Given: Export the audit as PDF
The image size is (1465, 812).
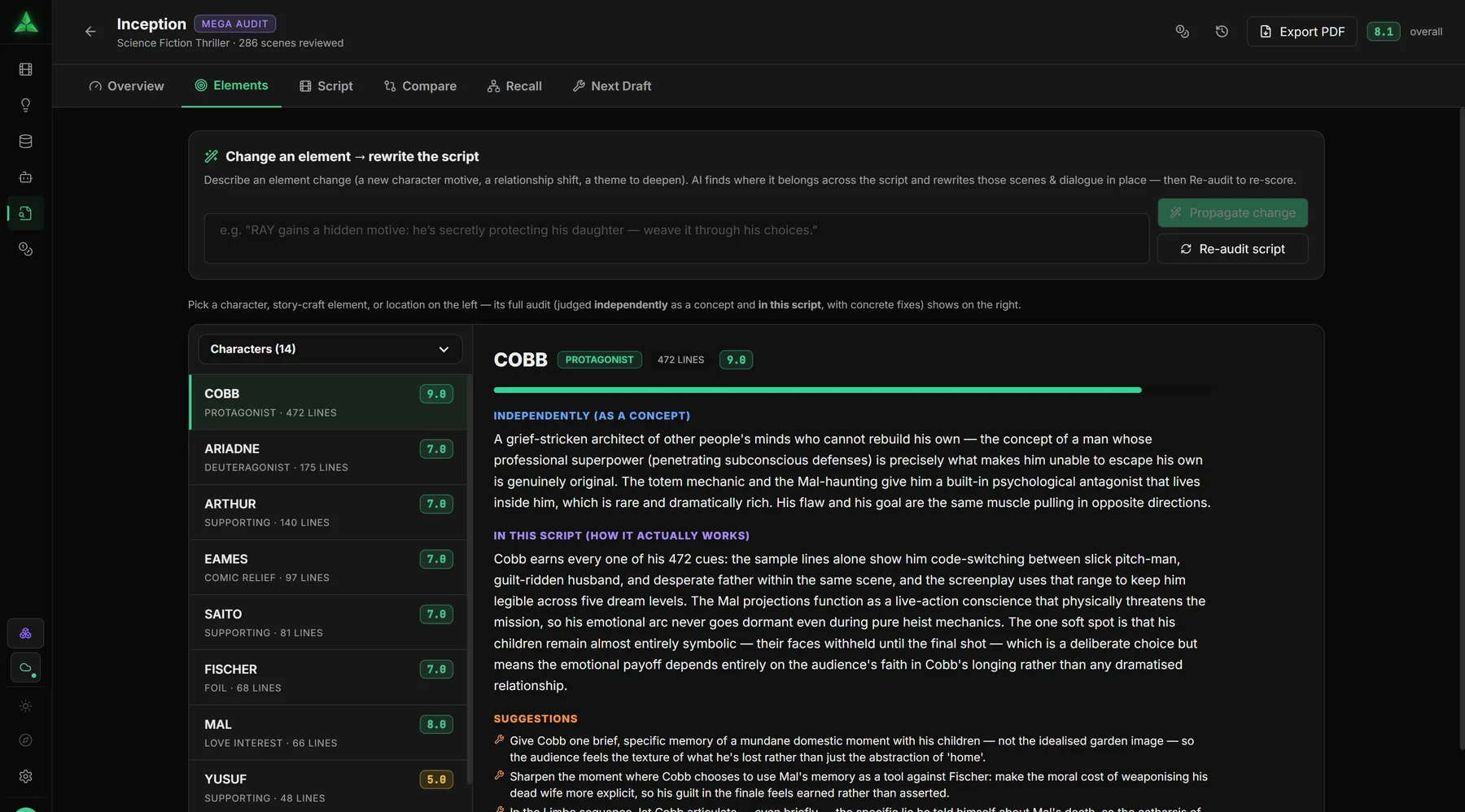Looking at the screenshot, I should click(x=1302, y=32).
